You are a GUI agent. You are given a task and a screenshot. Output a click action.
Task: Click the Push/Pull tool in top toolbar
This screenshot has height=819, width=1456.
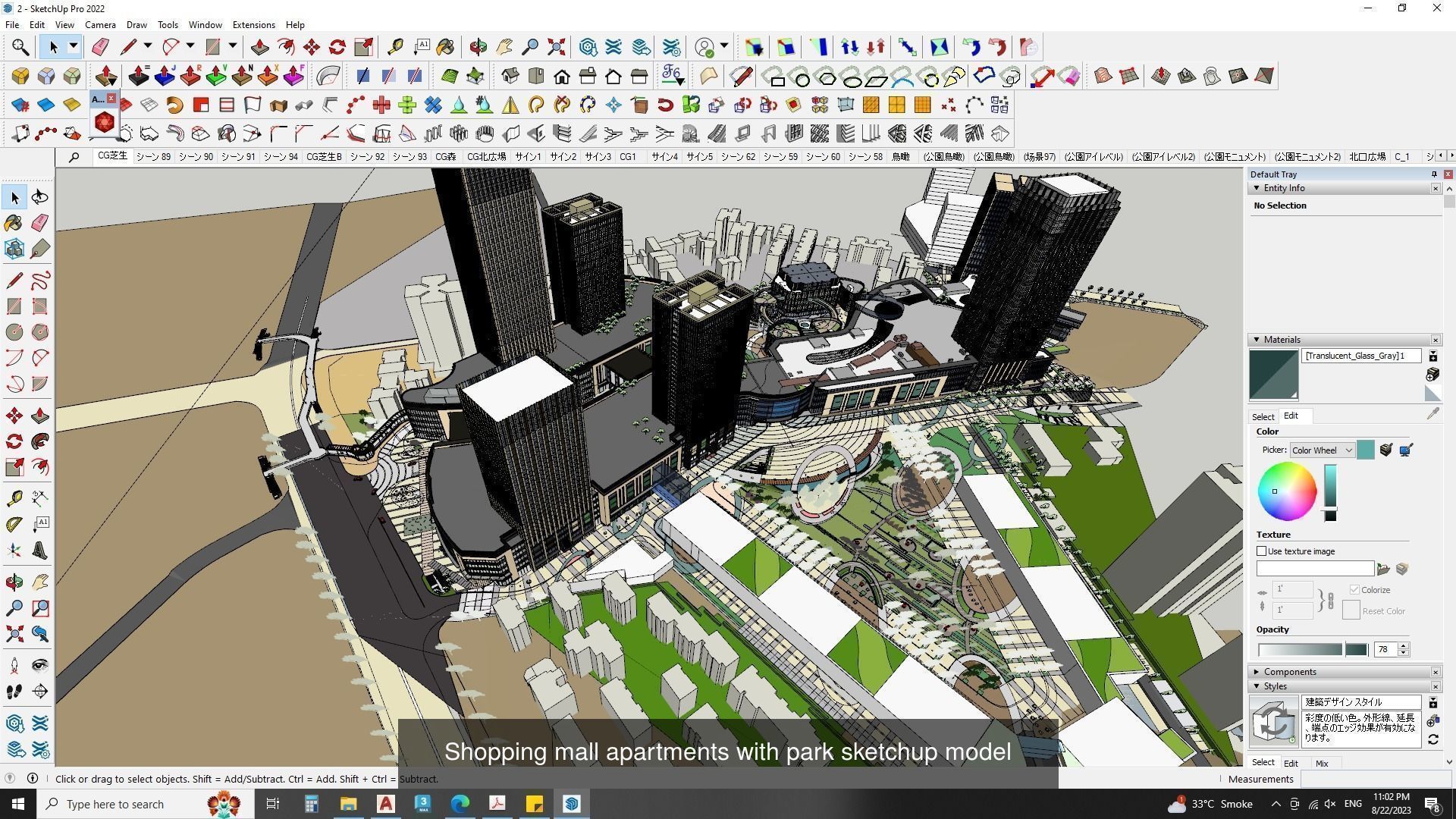pyautogui.click(x=259, y=47)
